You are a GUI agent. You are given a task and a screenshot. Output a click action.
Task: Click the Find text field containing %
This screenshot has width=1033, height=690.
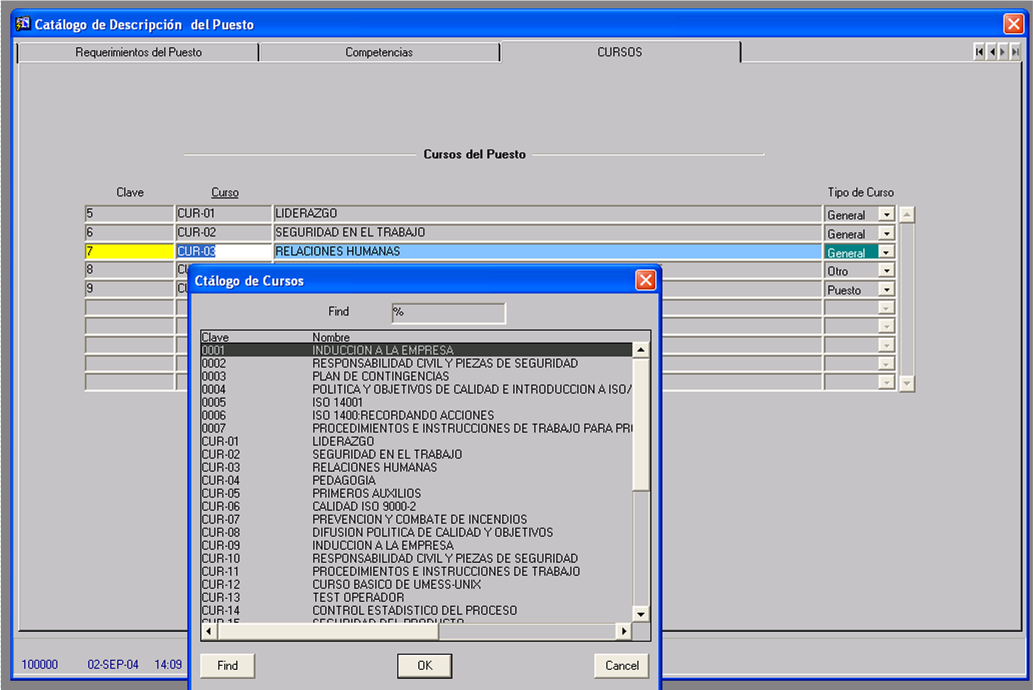[448, 313]
